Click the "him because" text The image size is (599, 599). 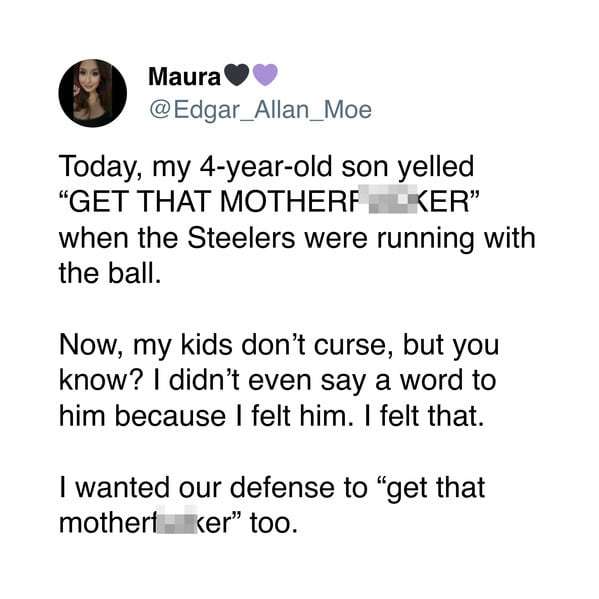pyautogui.click(x=142, y=416)
